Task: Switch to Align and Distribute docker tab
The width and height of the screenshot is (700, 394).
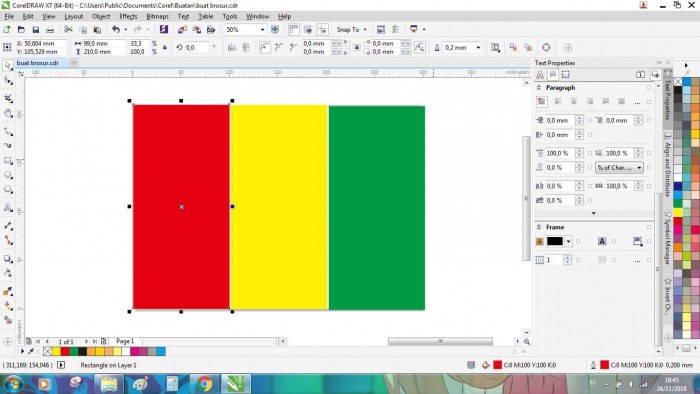Action: 668,165
